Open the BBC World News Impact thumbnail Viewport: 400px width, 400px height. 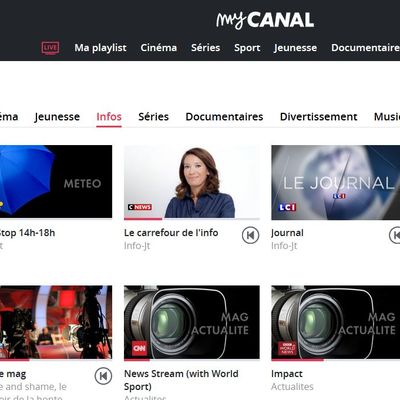336,322
